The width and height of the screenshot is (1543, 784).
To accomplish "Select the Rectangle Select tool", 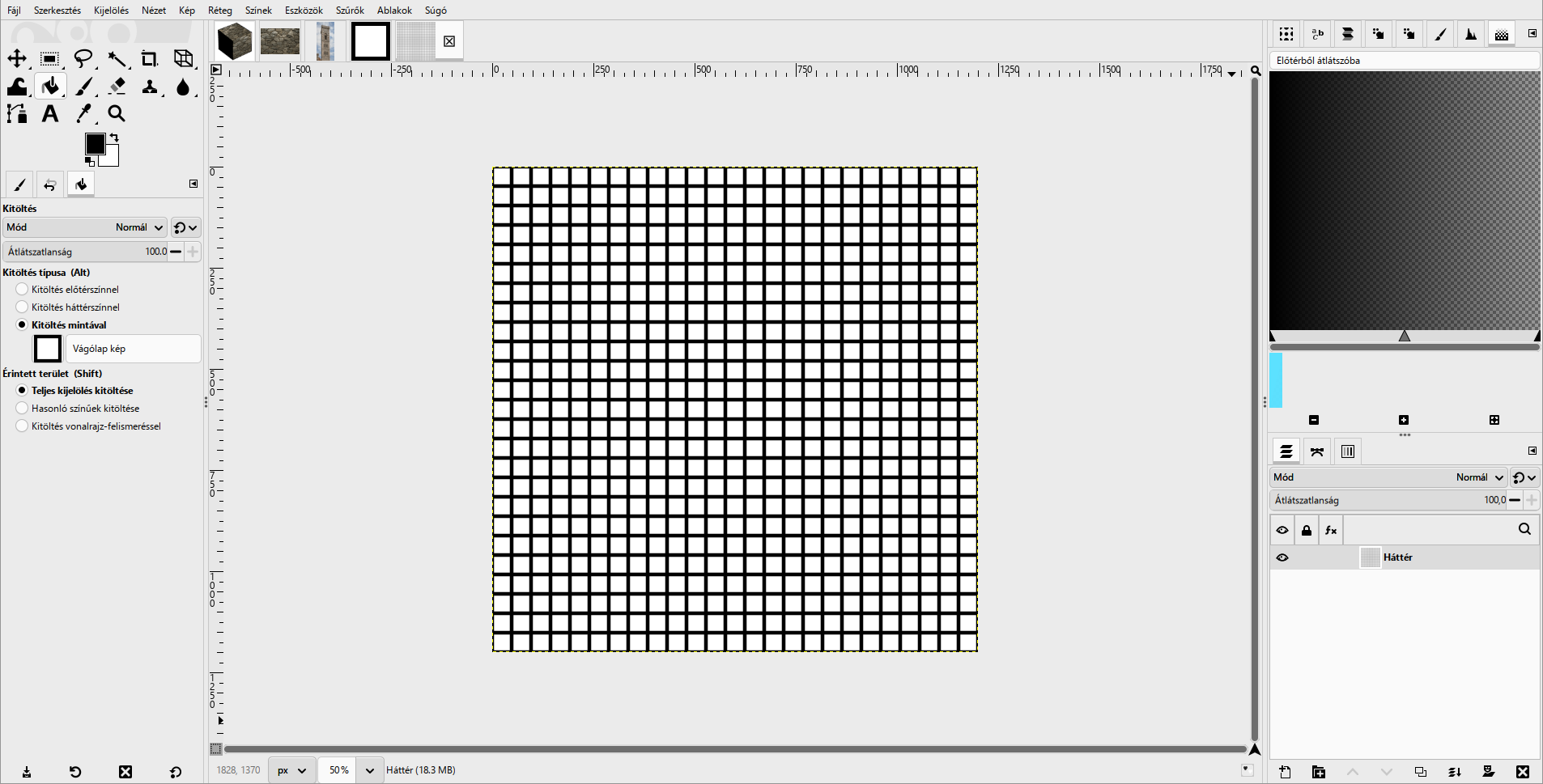I will [x=50, y=58].
